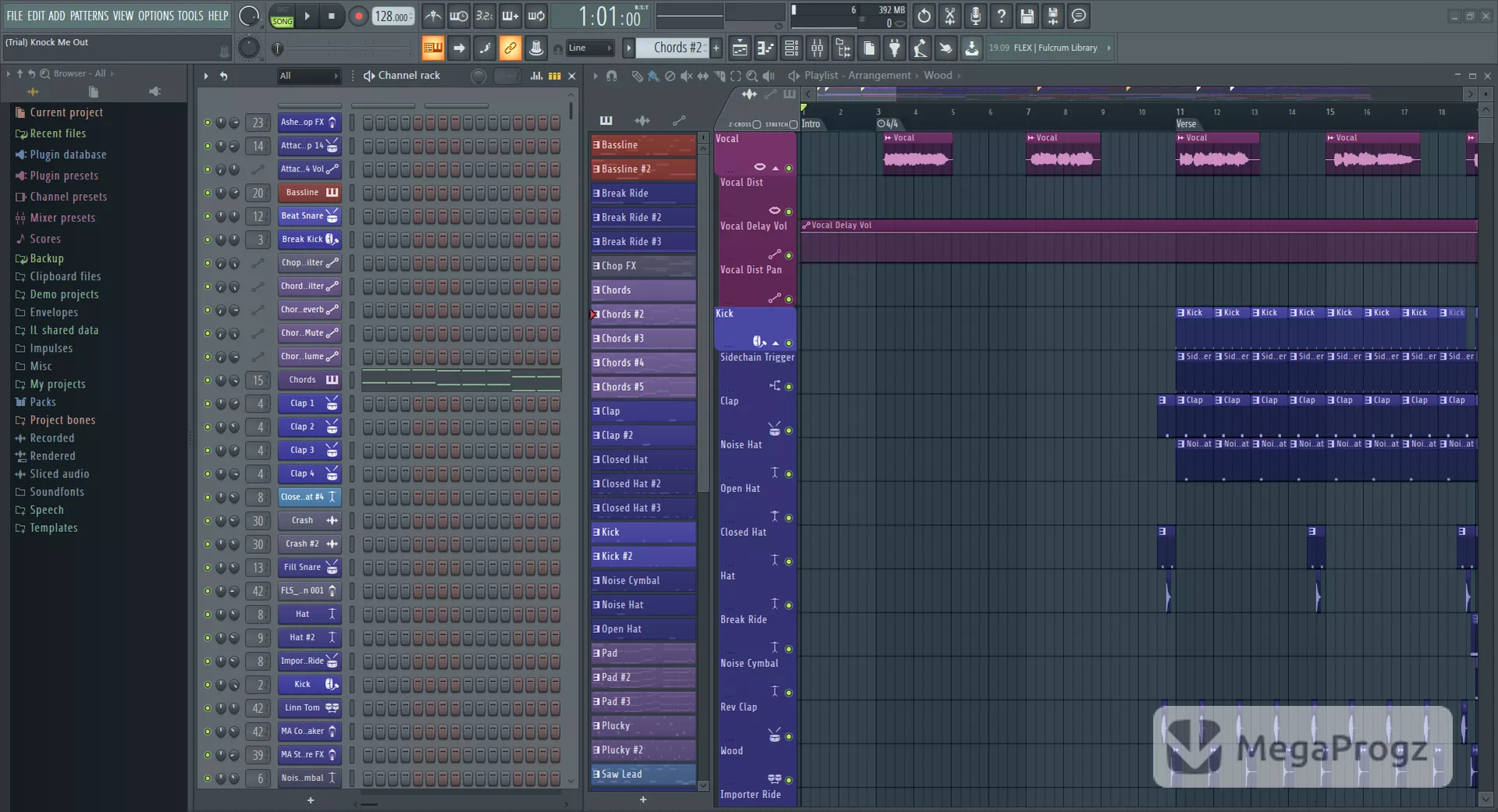Open the EDIT menu
Screen dimensions: 1498x812
coord(36,16)
